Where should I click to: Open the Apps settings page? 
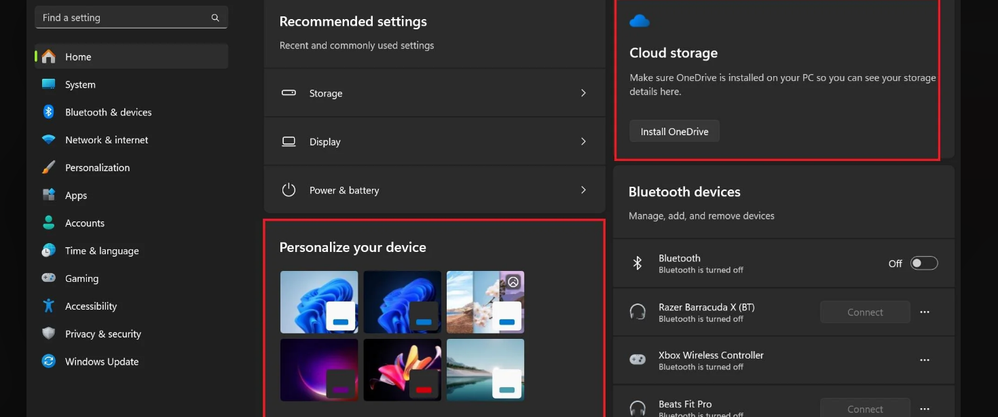pyautogui.click(x=131, y=195)
